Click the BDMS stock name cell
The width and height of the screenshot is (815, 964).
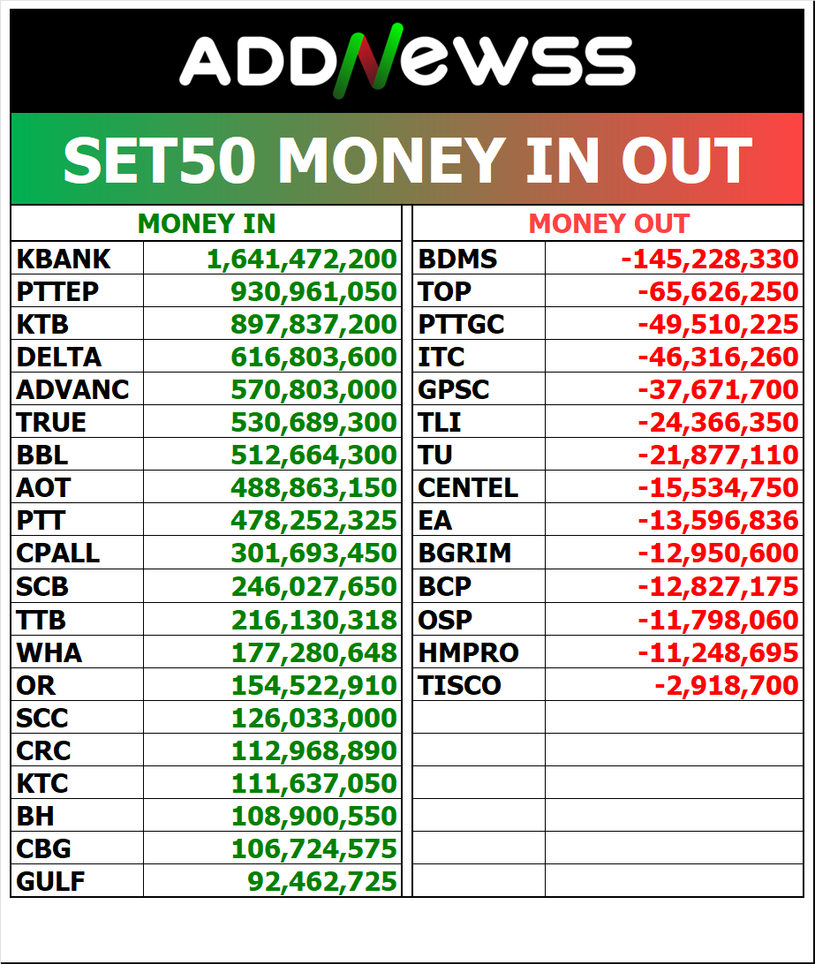pos(457,260)
